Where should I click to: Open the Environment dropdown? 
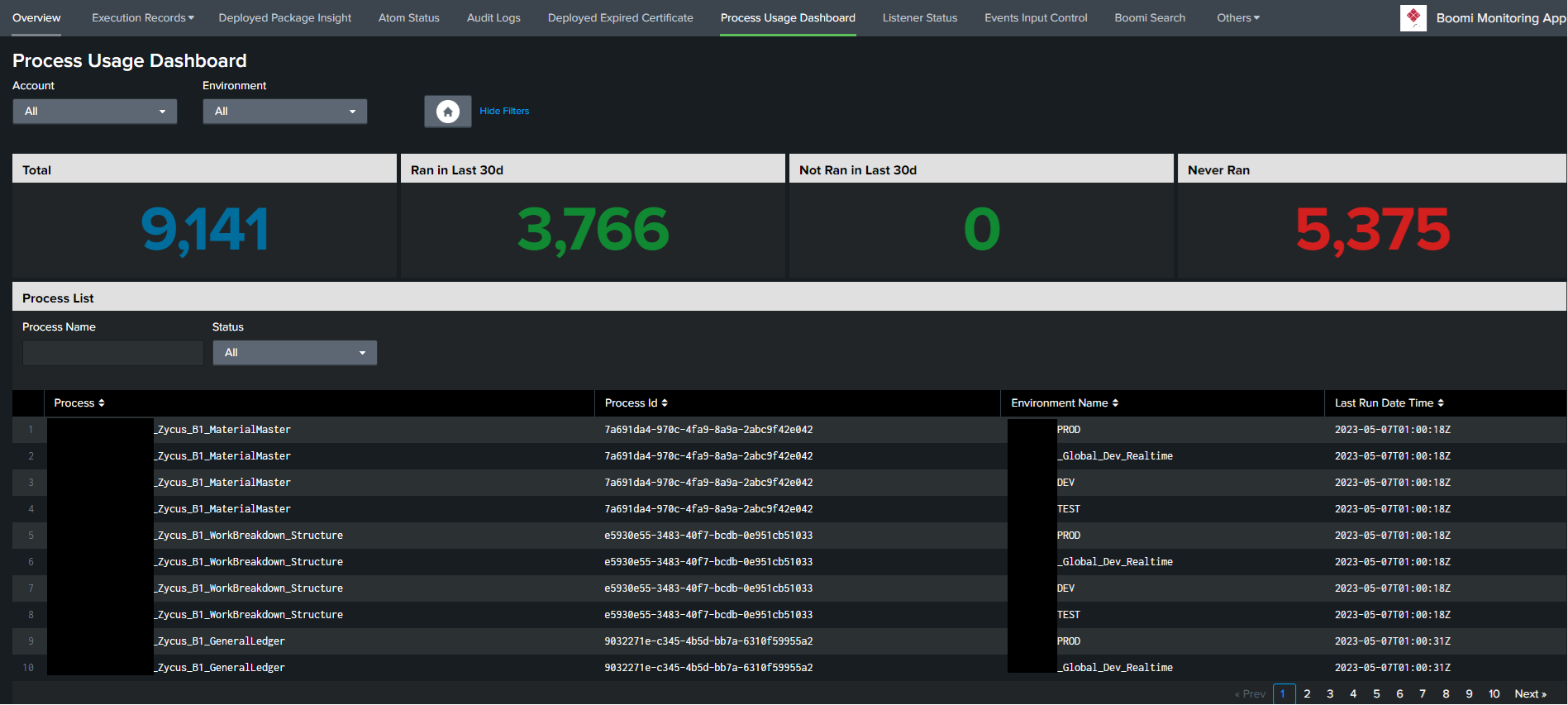pos(285,112)
